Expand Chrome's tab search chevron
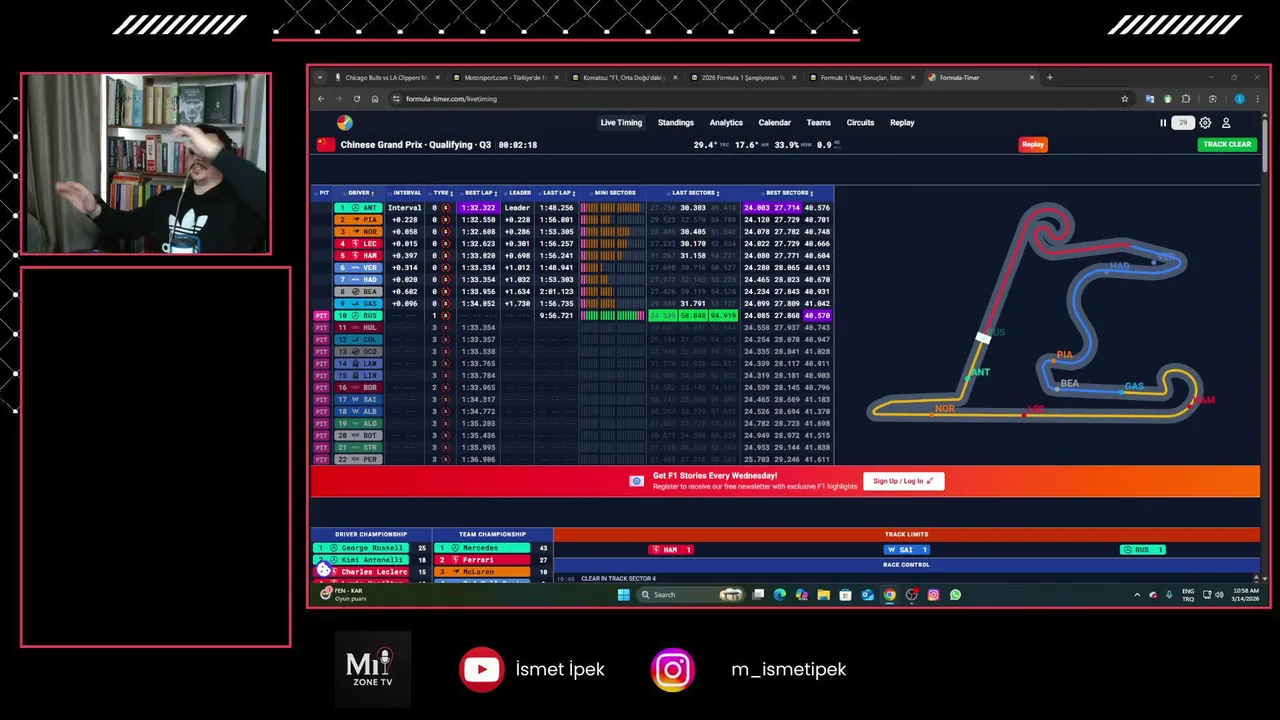The height and width of the screenshot is (720, 1280). 320,77
